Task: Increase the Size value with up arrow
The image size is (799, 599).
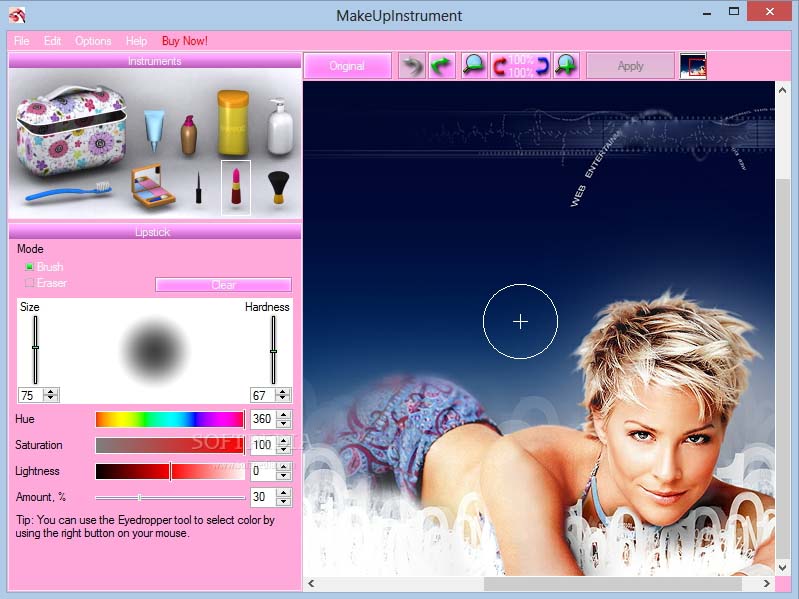Action: (x=51, y=392)
